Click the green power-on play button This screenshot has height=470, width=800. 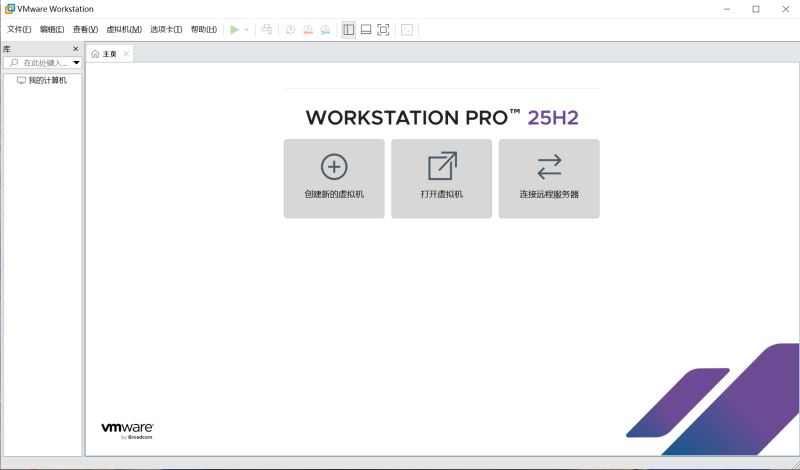point(234,30)
